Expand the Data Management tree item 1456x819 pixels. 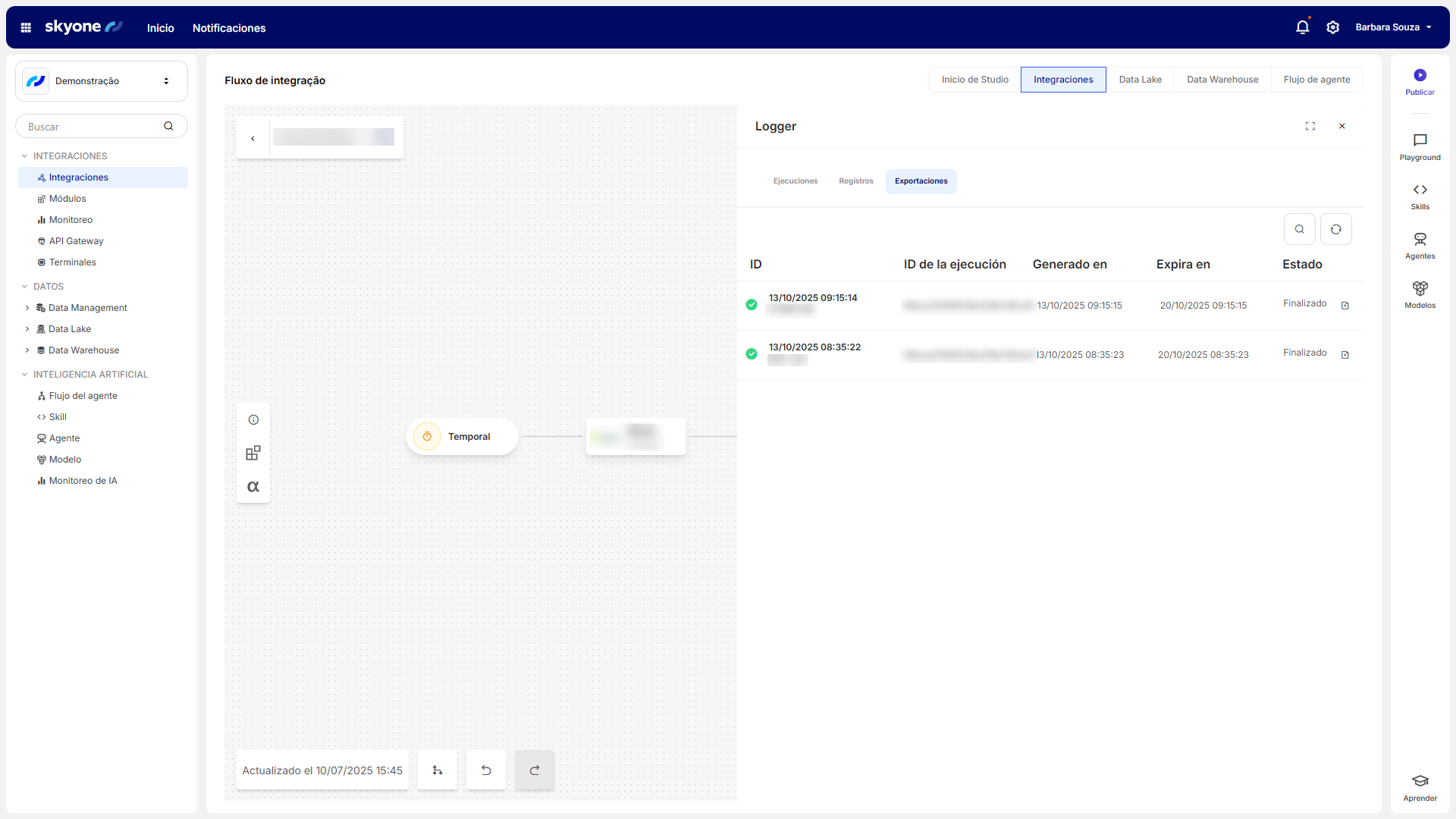pyautogui.click(x=27, y=308)
